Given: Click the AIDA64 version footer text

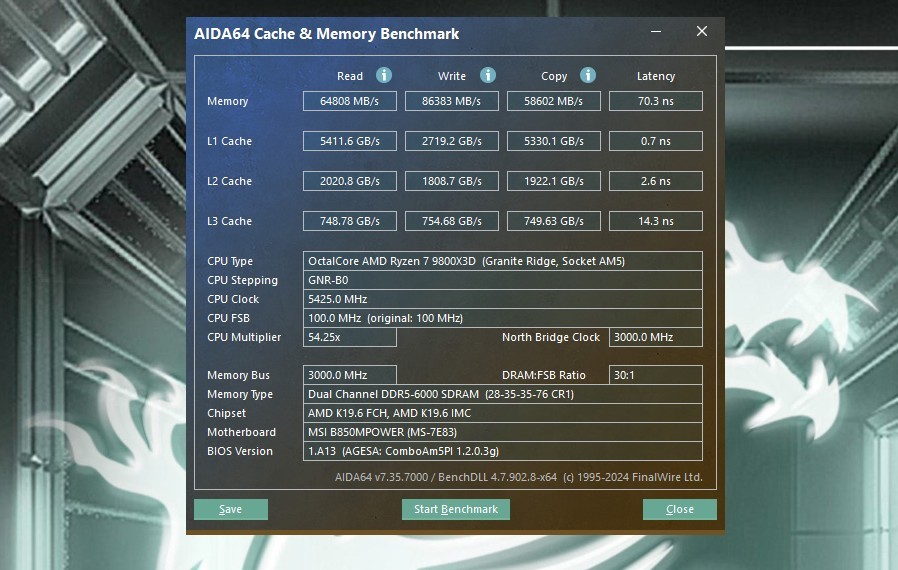Looking at the screenshot, I should [x=519, y=477].
